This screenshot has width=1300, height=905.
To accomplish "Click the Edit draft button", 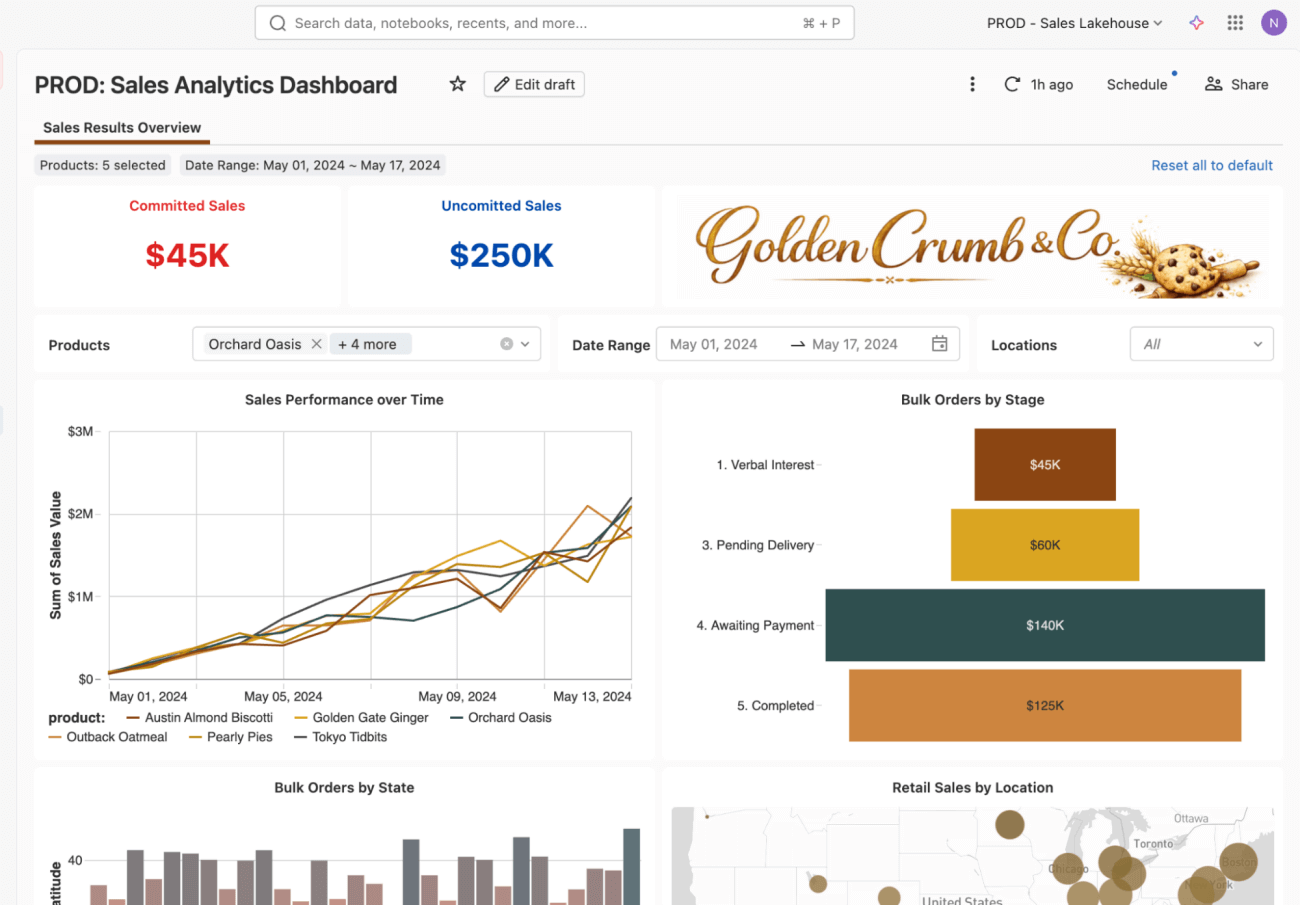I will (x=533, y=84).
